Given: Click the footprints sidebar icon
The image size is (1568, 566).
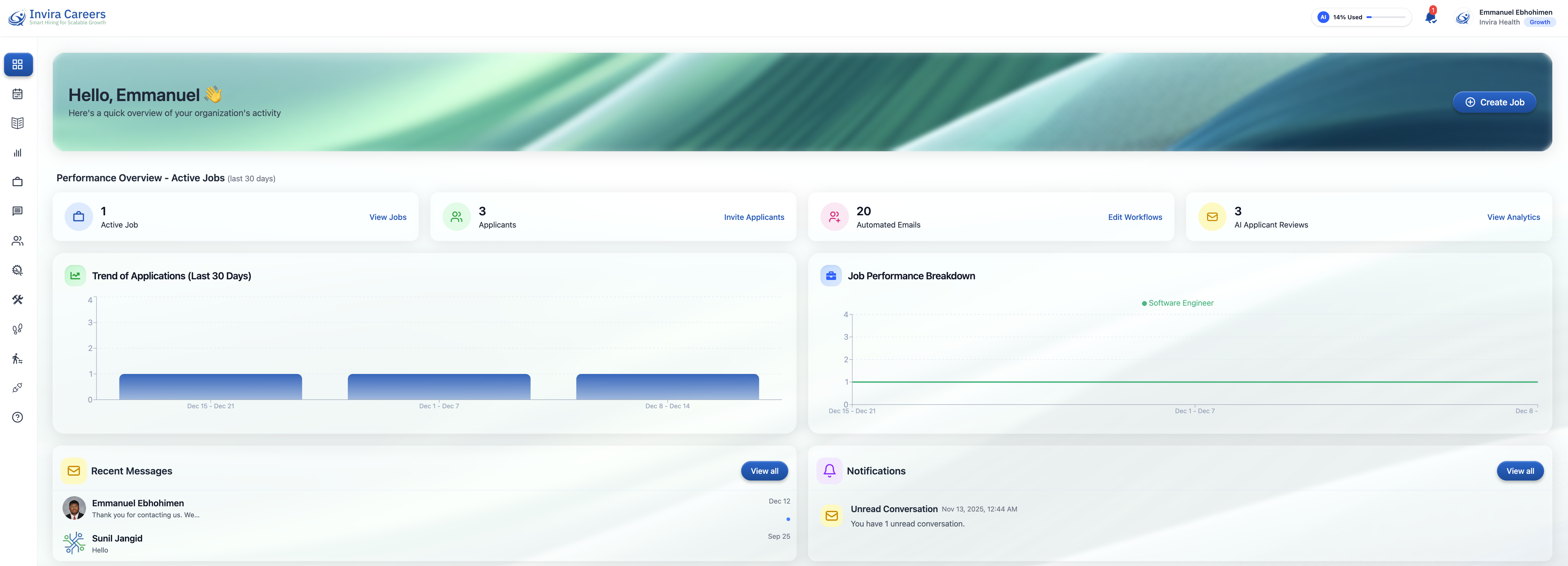Looking at the screenshot, I should (18, 329).
